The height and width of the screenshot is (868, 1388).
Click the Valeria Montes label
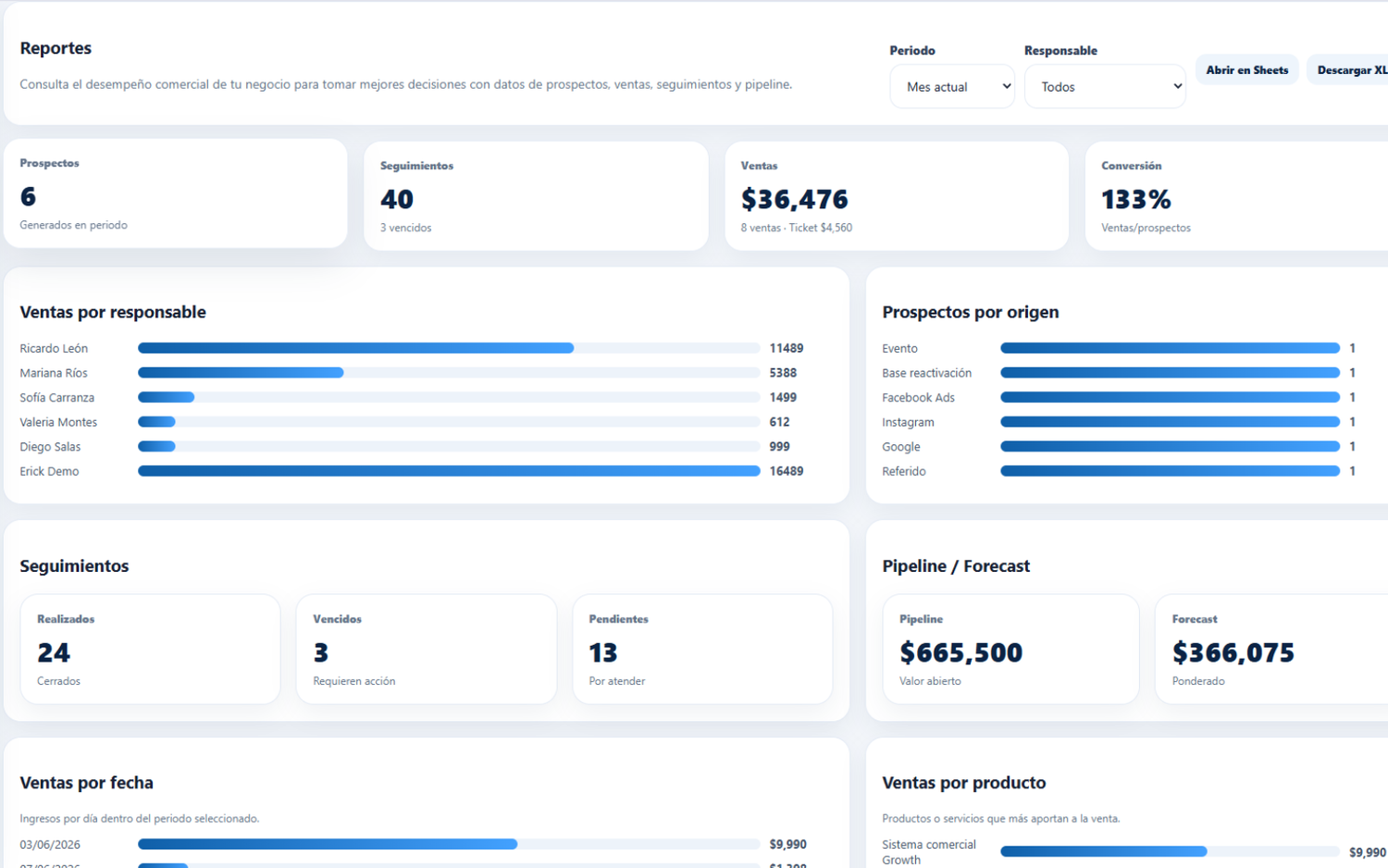(58, 422)
